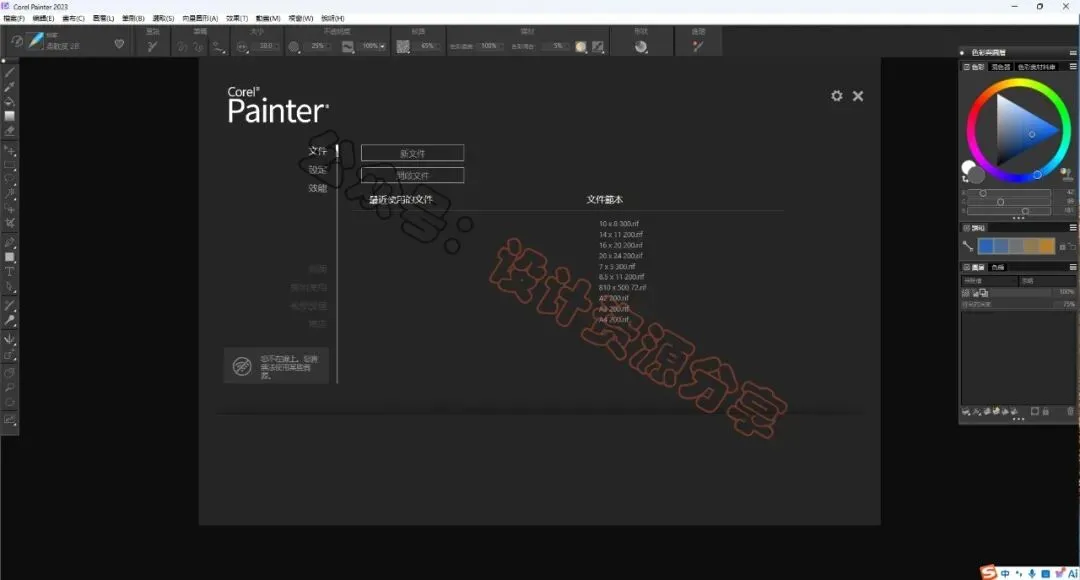Toggle the 色彩 panel header checkbox
1080x580 pixels.
(x=966, y=67)
